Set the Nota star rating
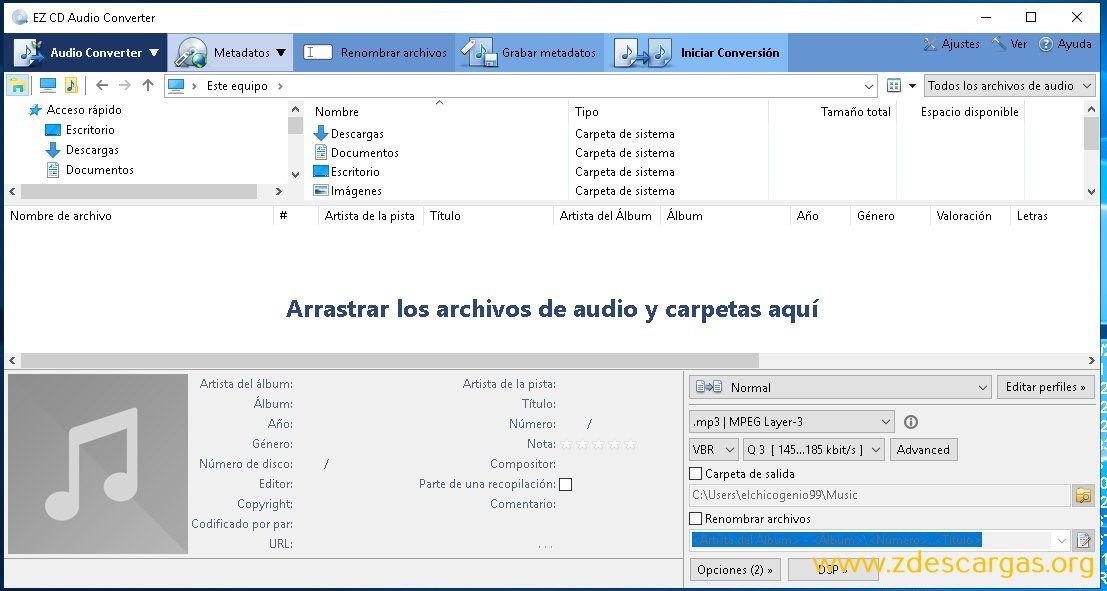 (598, 444)
